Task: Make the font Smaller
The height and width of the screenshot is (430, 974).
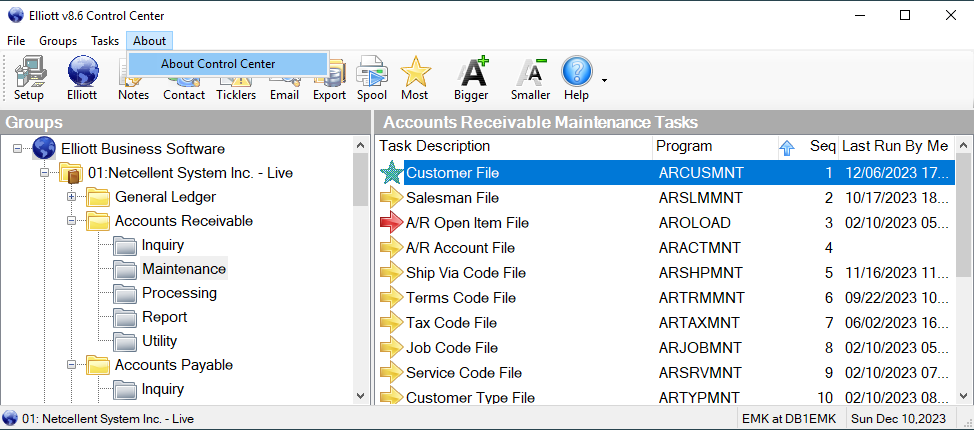Action: click(x=530, y=78)
